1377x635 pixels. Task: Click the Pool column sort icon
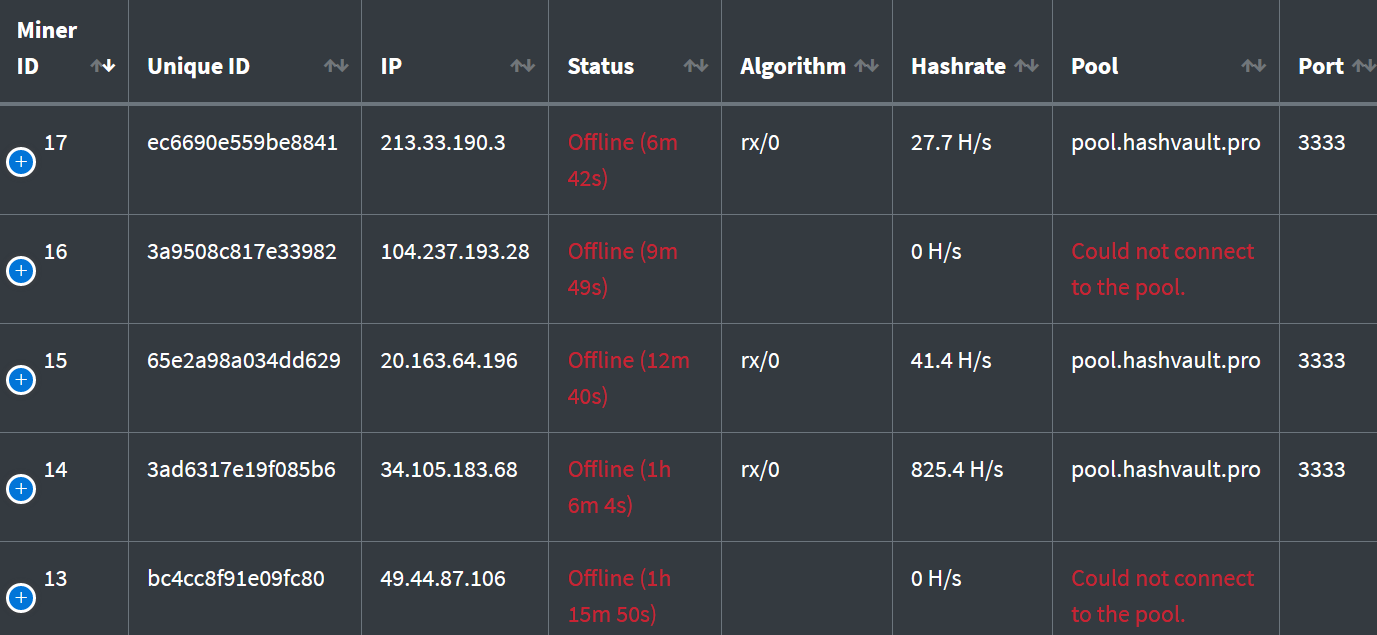click(1253, 66)
